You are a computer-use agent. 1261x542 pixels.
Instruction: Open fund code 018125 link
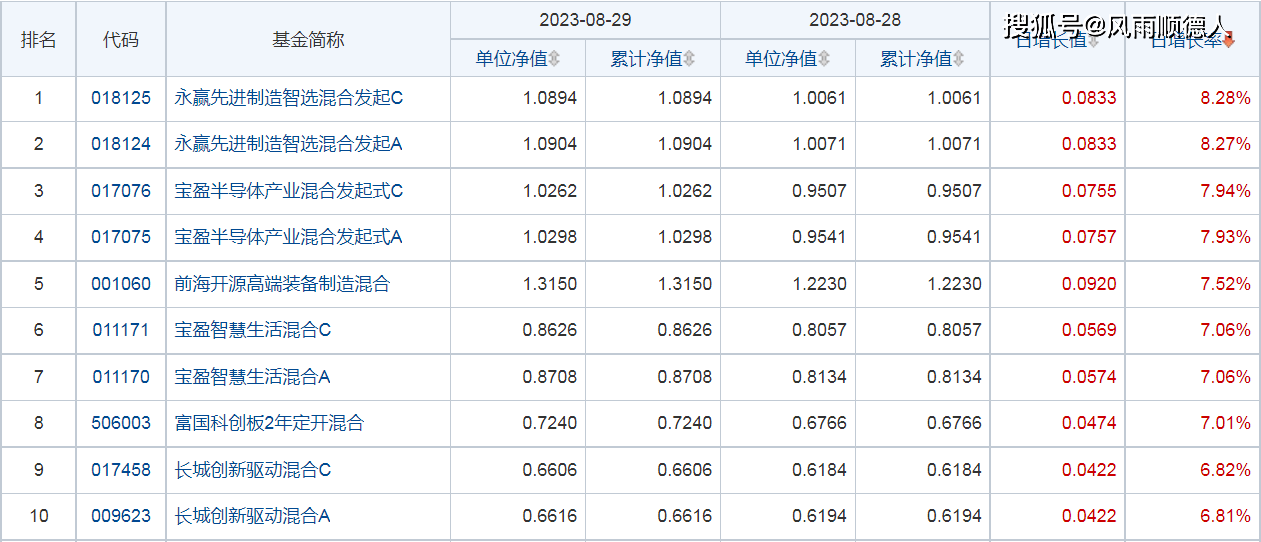[x=121, y=98]
